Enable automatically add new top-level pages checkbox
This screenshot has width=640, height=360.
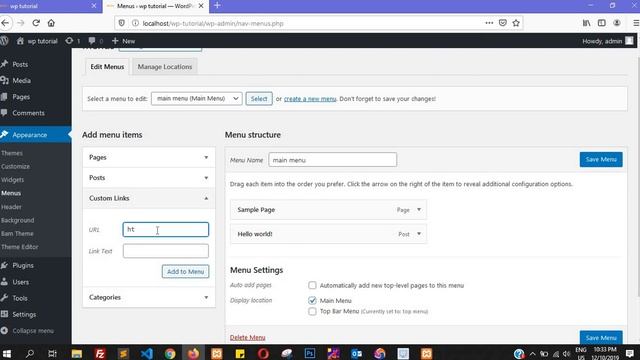[312, 285]
